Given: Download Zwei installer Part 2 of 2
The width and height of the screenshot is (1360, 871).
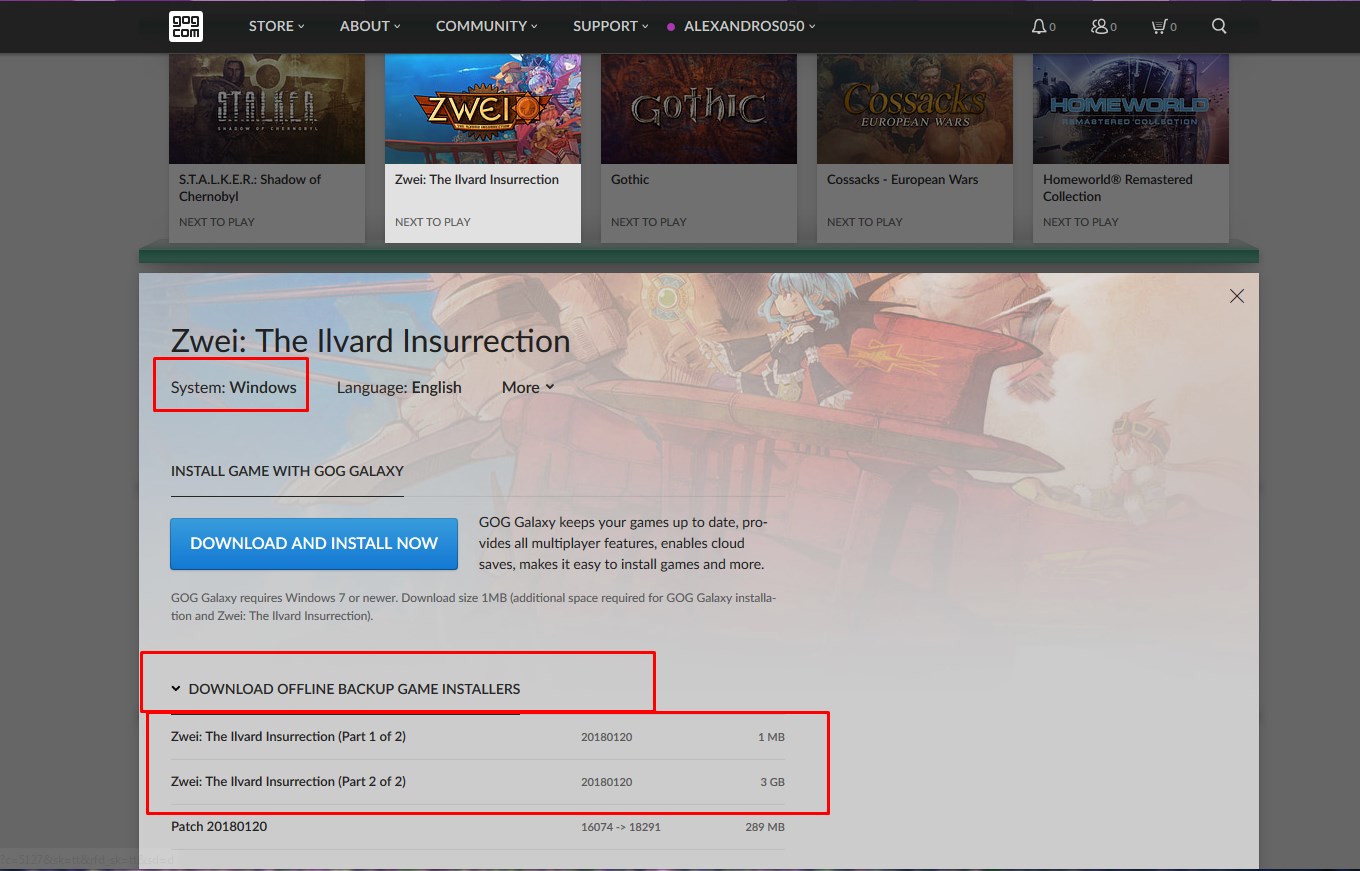Looking at the screenshot, I should pyautogui.click(x=478, y=782).
